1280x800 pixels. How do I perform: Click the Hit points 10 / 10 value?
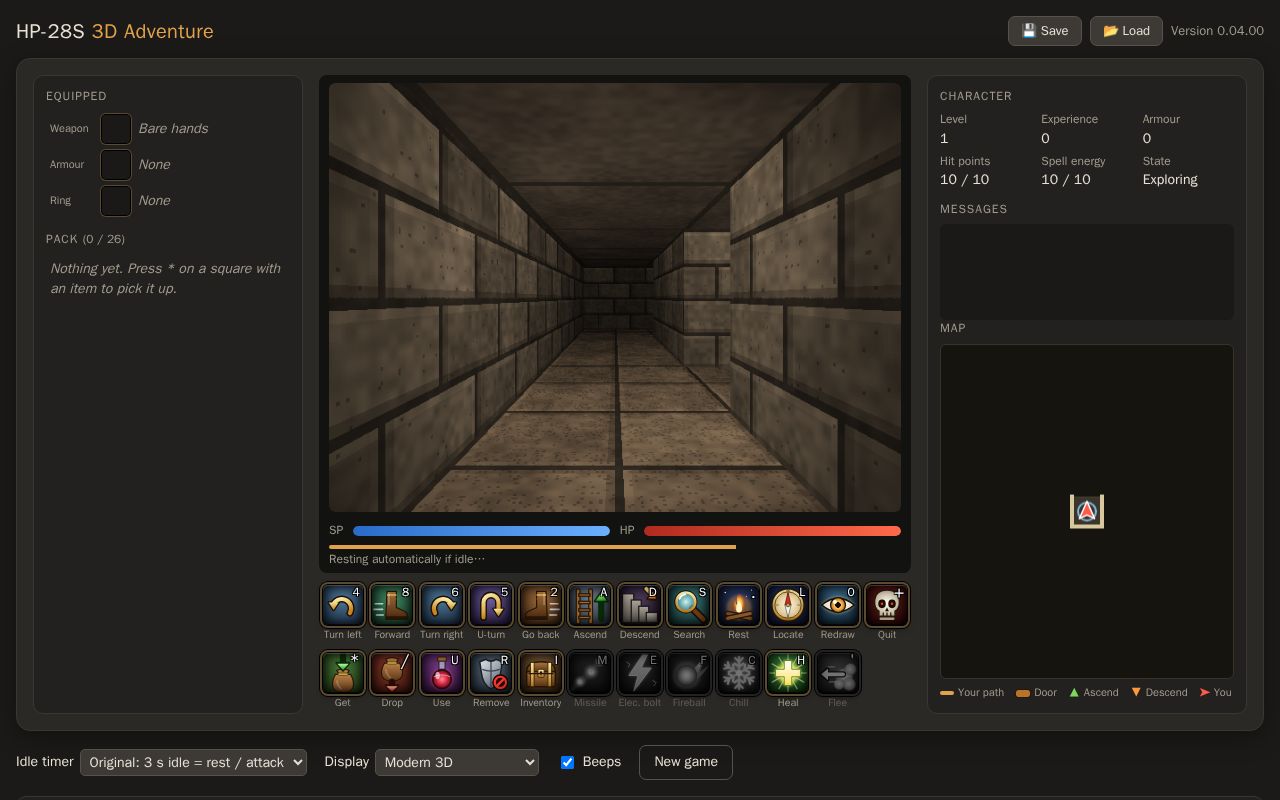pyautogui.click(x=964, y=180)
